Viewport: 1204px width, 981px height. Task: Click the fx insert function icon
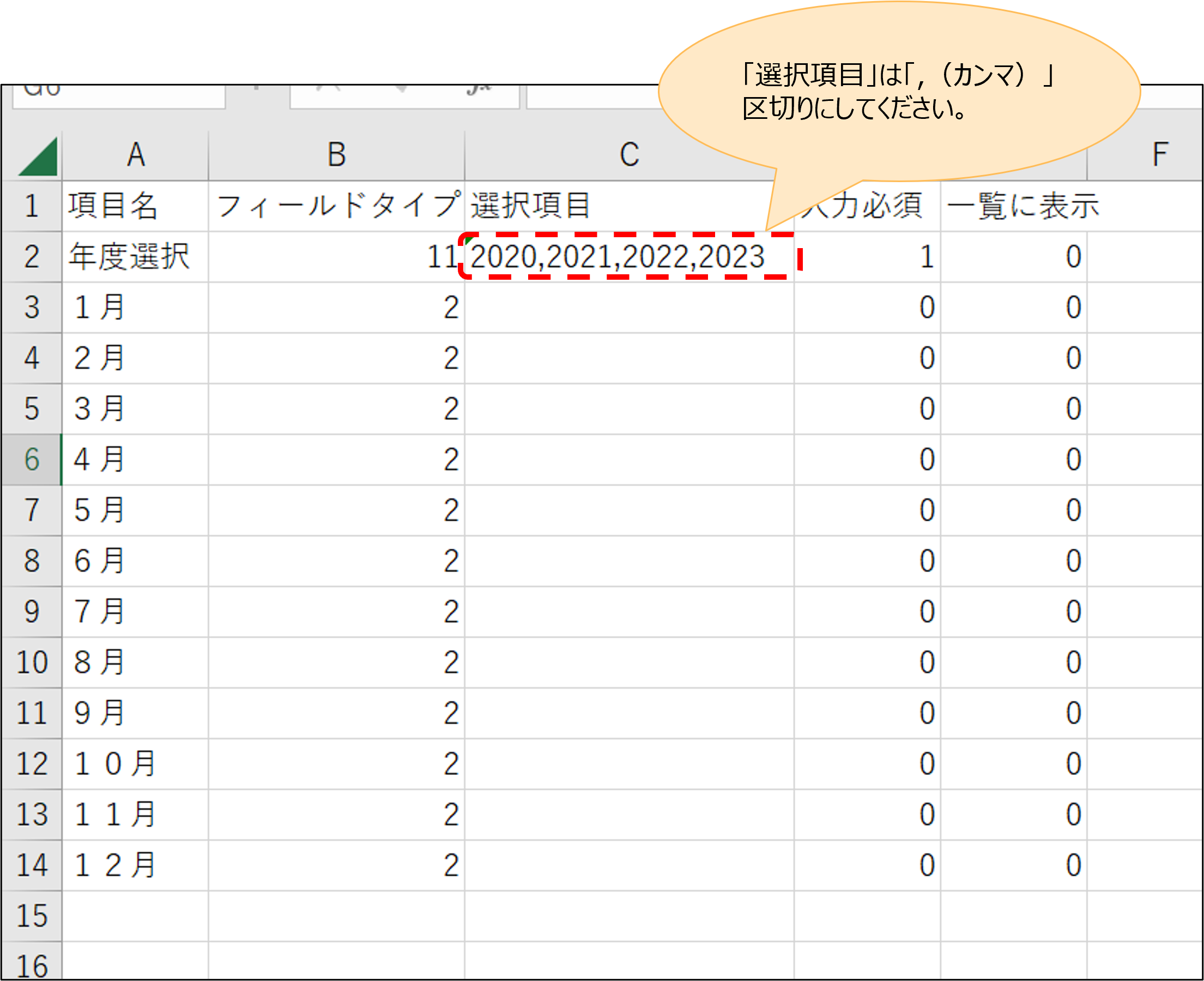click(479, 91)
